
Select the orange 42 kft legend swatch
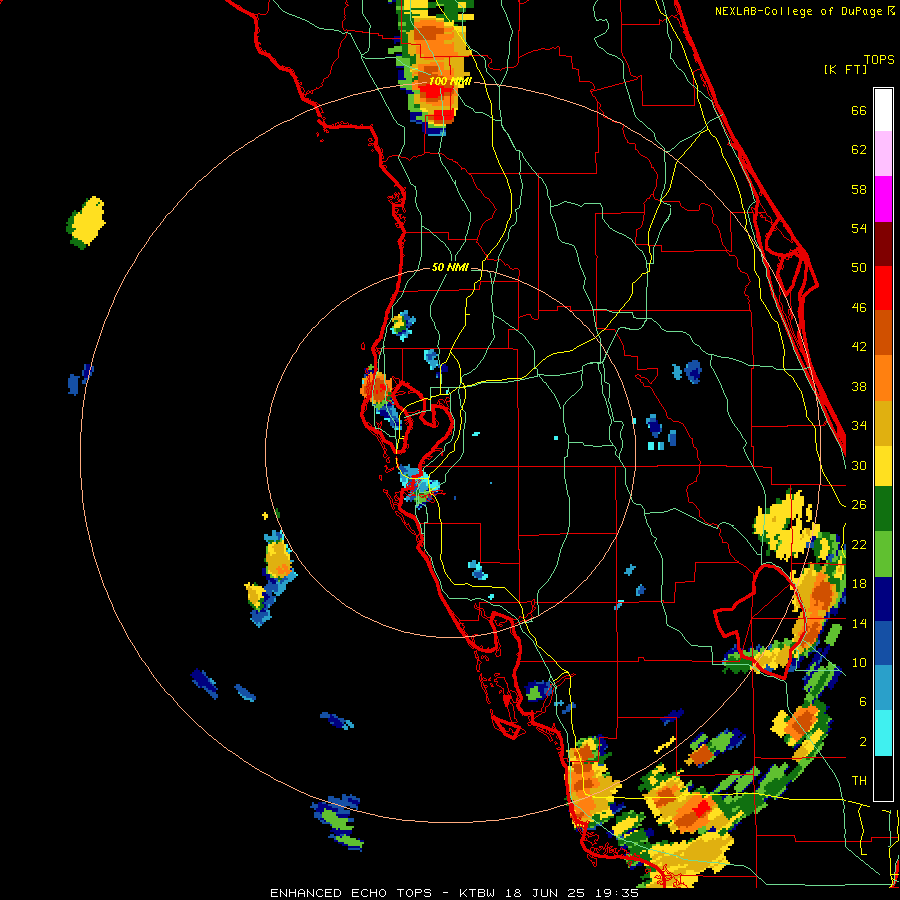[x=883, y=378]
